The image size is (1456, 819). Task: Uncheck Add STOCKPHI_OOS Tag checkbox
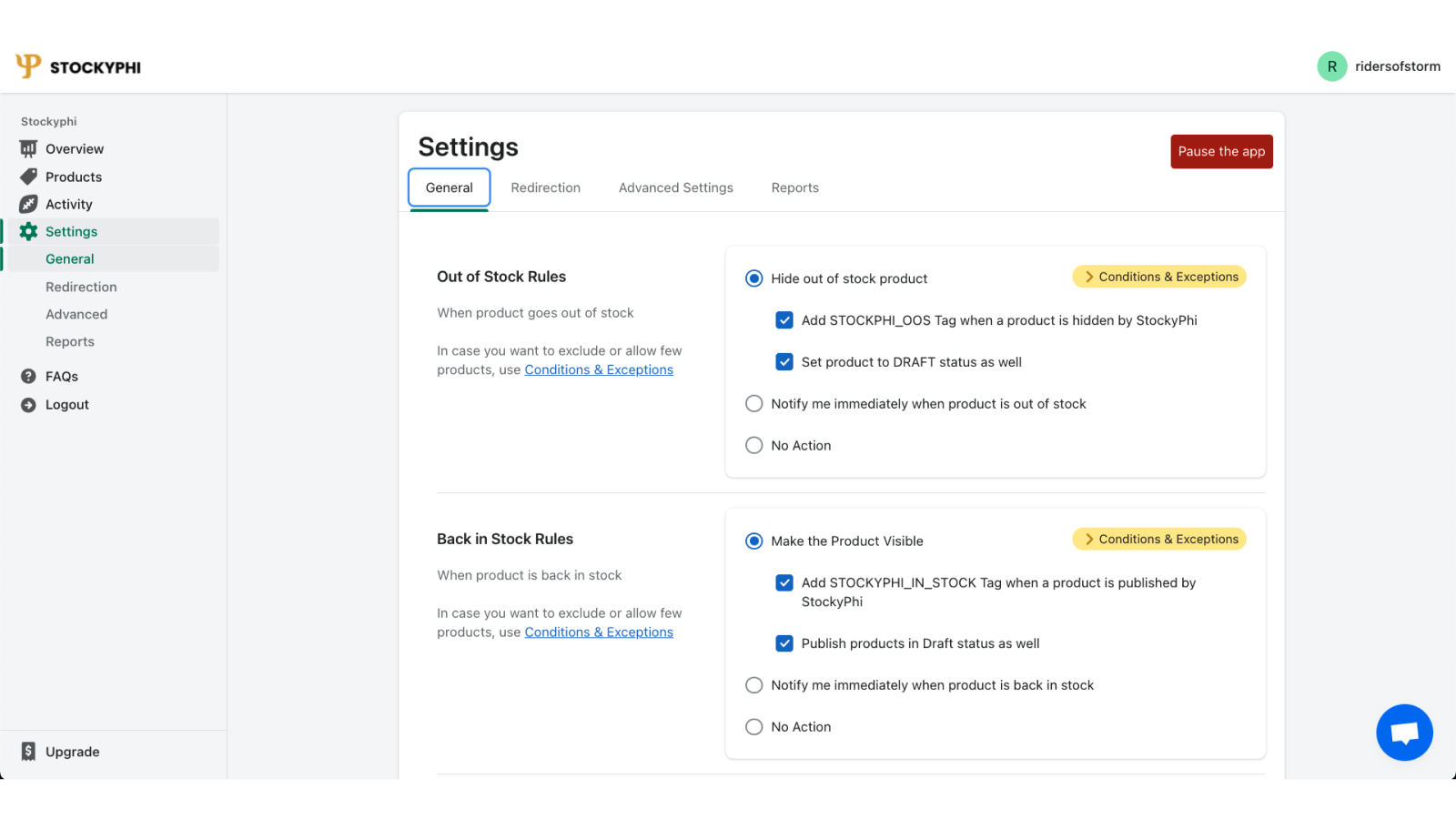[x=784, y=320]
